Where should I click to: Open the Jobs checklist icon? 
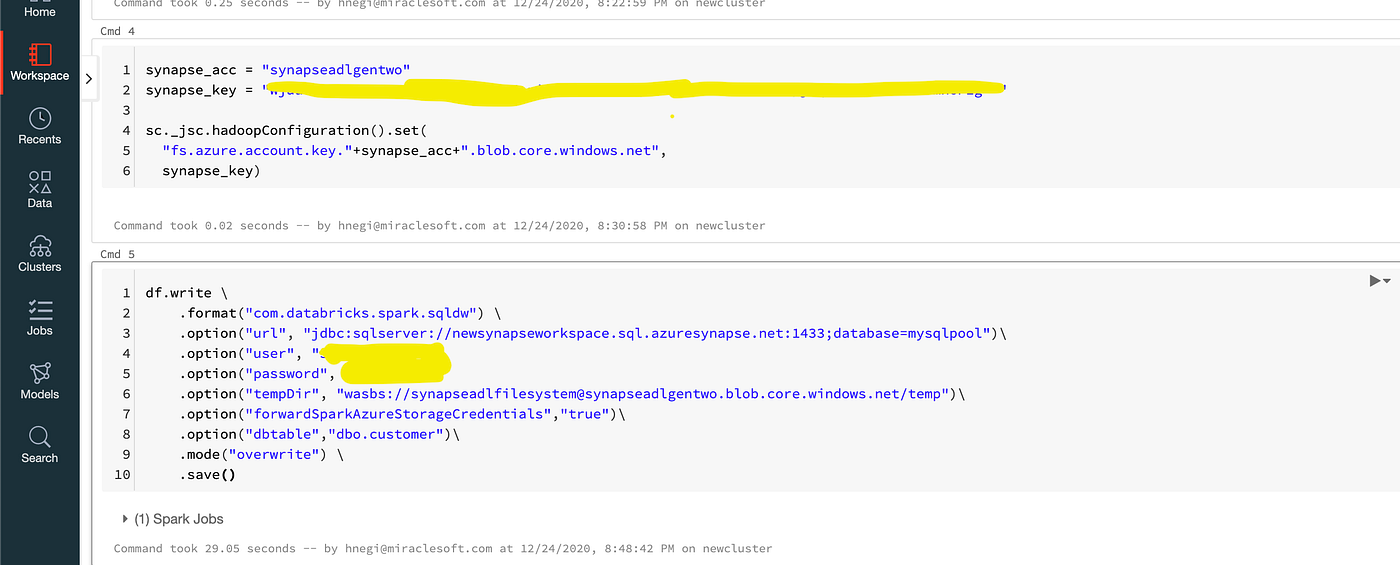click(40, 309)
